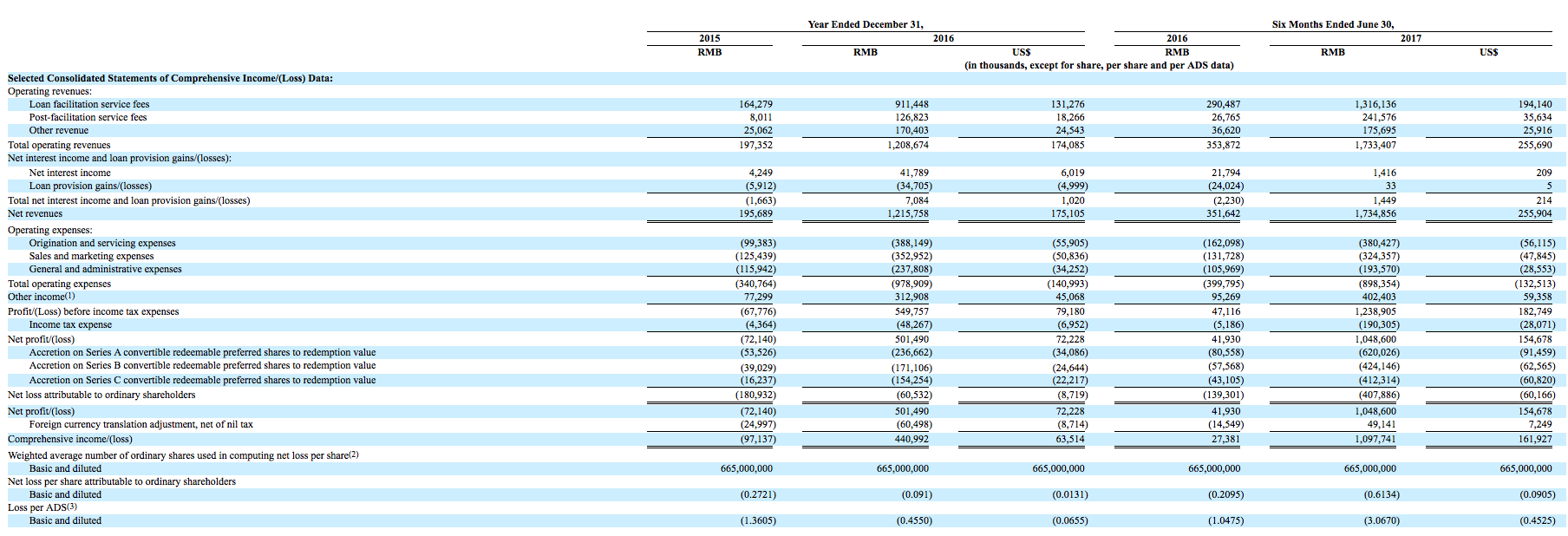Click 'Net loss per share attributable to ordinary shareholders'
Image resolution: width=1568 pixels, height=536 pixels.
click(x=121, y=481)
